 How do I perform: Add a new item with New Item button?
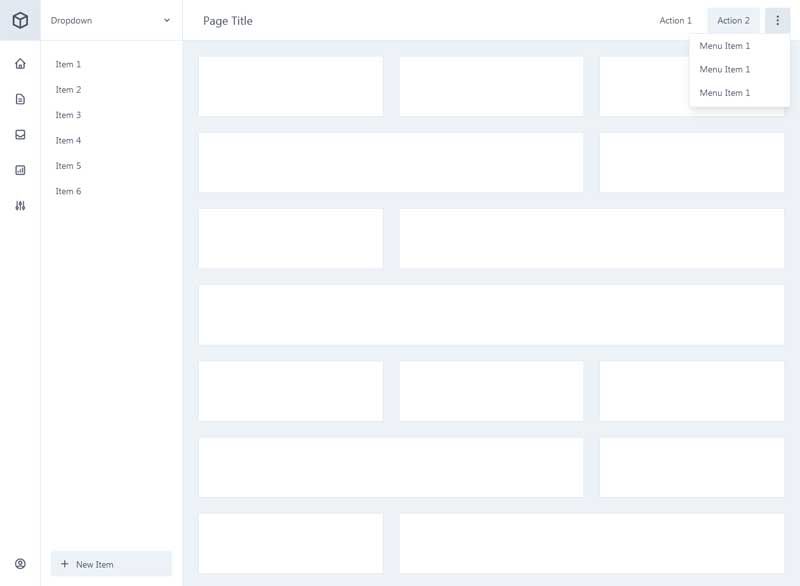coord(111,564)
